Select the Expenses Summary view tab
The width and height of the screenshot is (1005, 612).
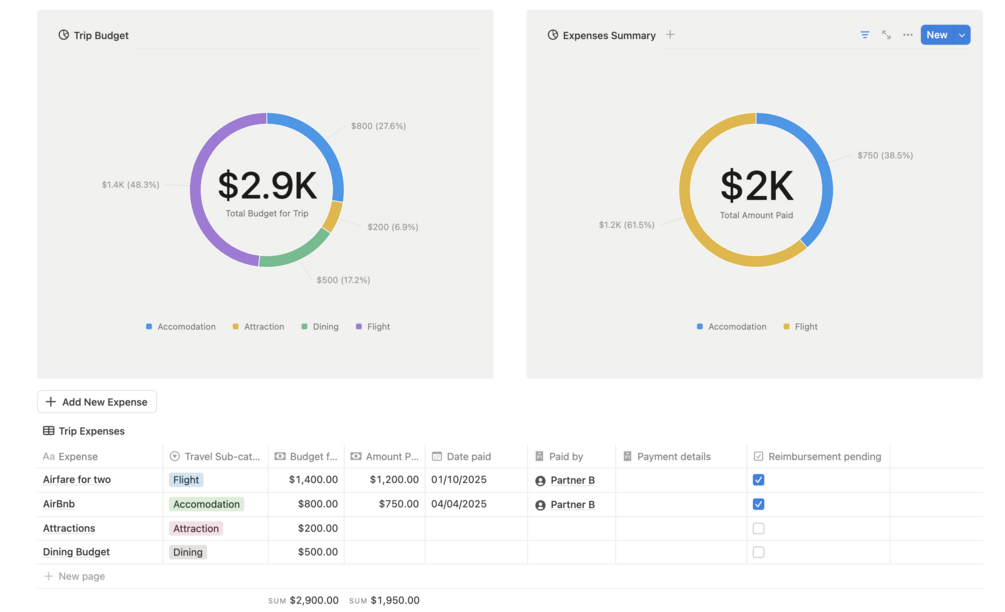pyautogui.click(x=602, y=35)
